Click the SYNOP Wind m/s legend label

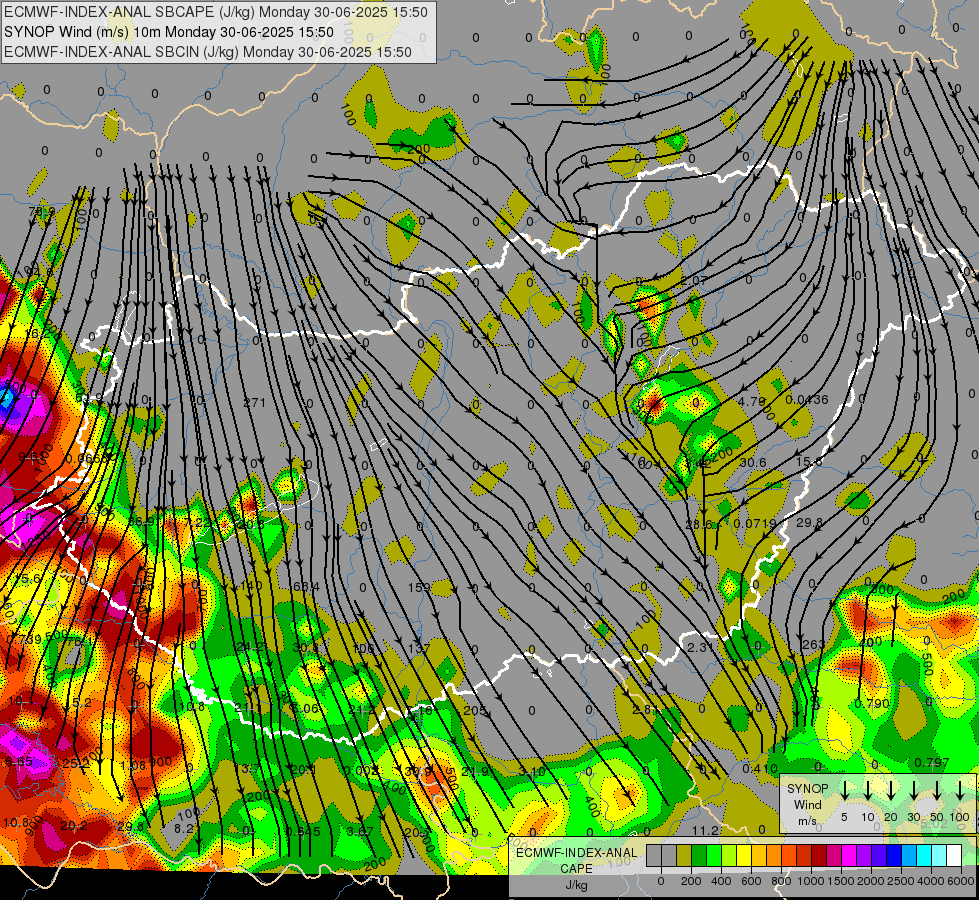(x=807, y=804)
